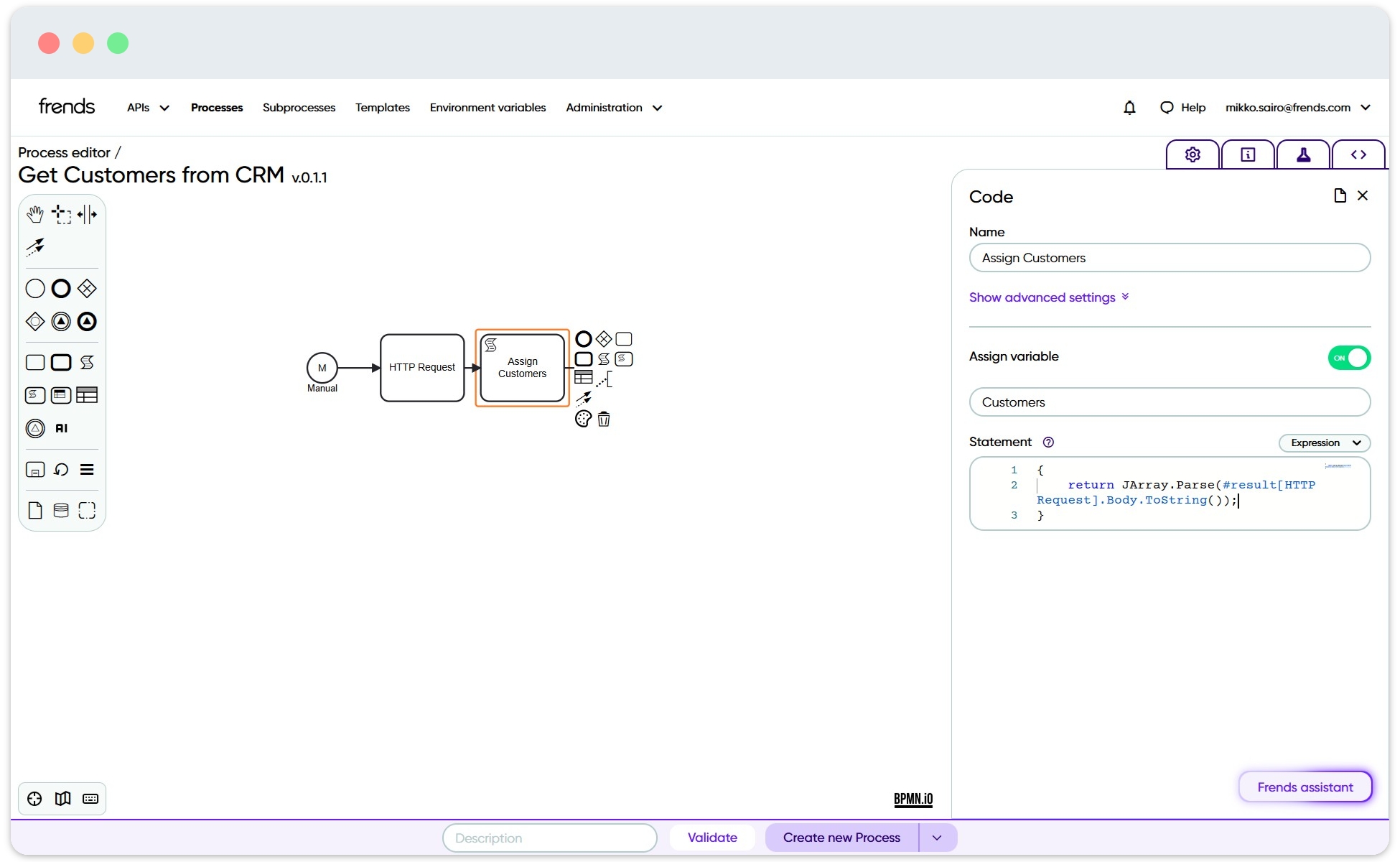Image resolution: width=1400 pixels, height=862 pixels.
Task: Open notifications via the bell icon
Action: [x=1129, y=107]
